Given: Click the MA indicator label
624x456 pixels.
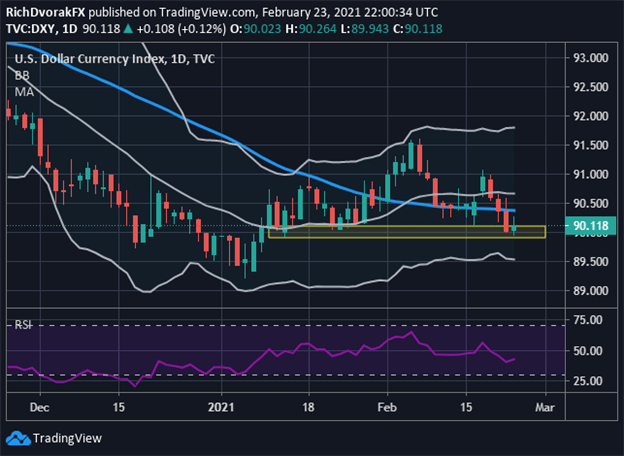Looking at the screenshot, I should [x=24, y=92].
